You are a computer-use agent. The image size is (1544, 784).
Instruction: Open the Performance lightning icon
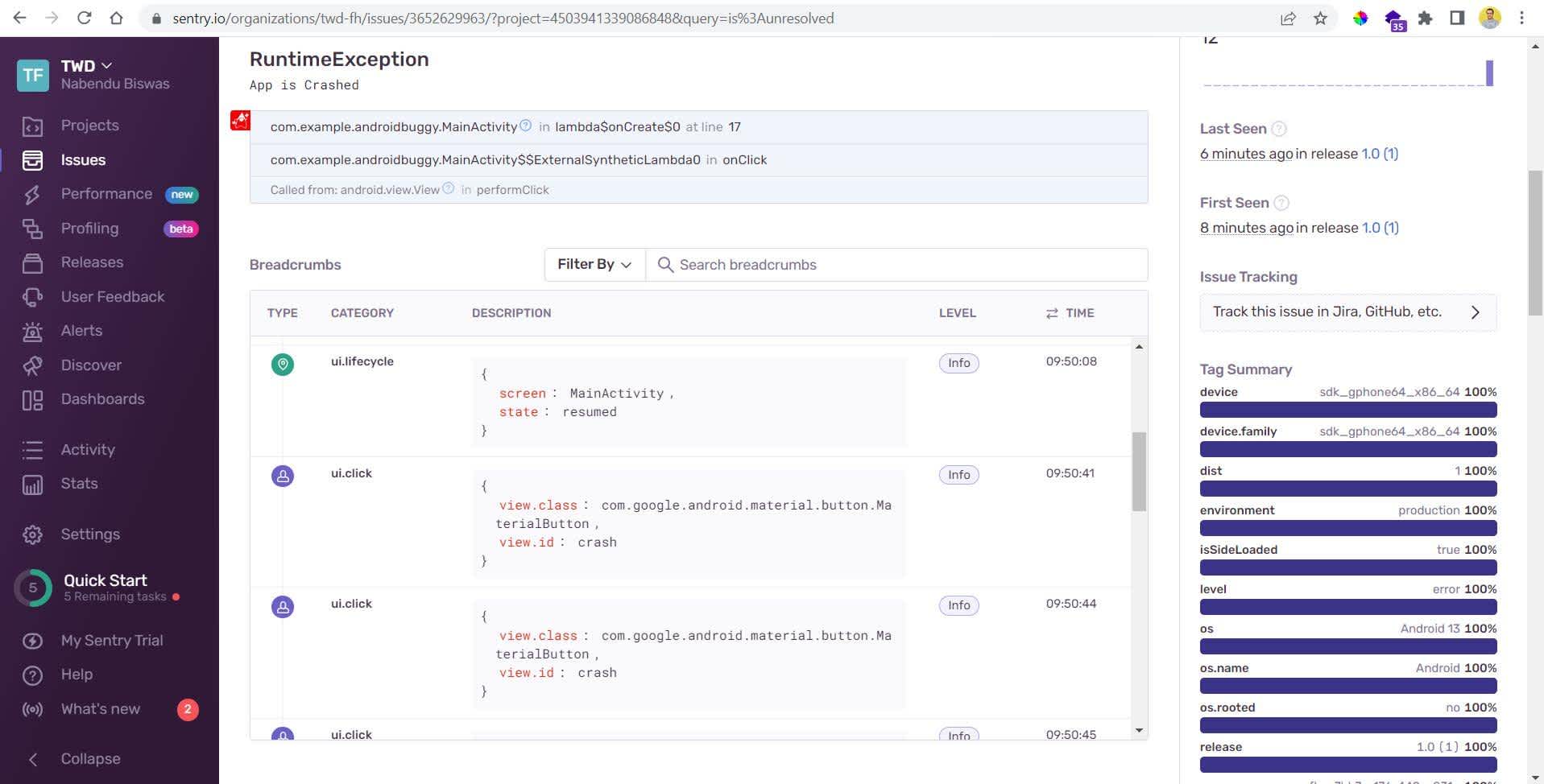32,195
